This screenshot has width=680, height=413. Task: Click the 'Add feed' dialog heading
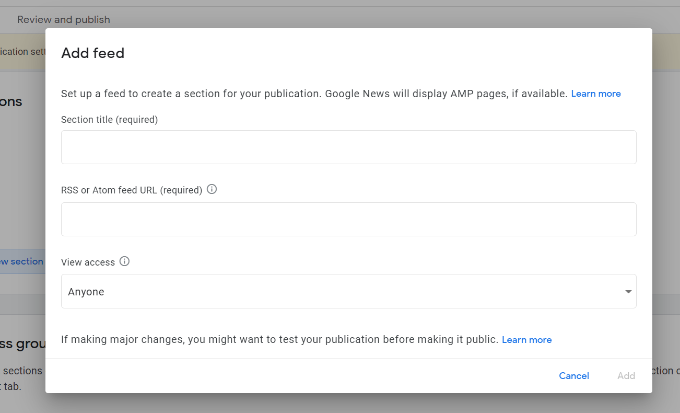(93, 53)
